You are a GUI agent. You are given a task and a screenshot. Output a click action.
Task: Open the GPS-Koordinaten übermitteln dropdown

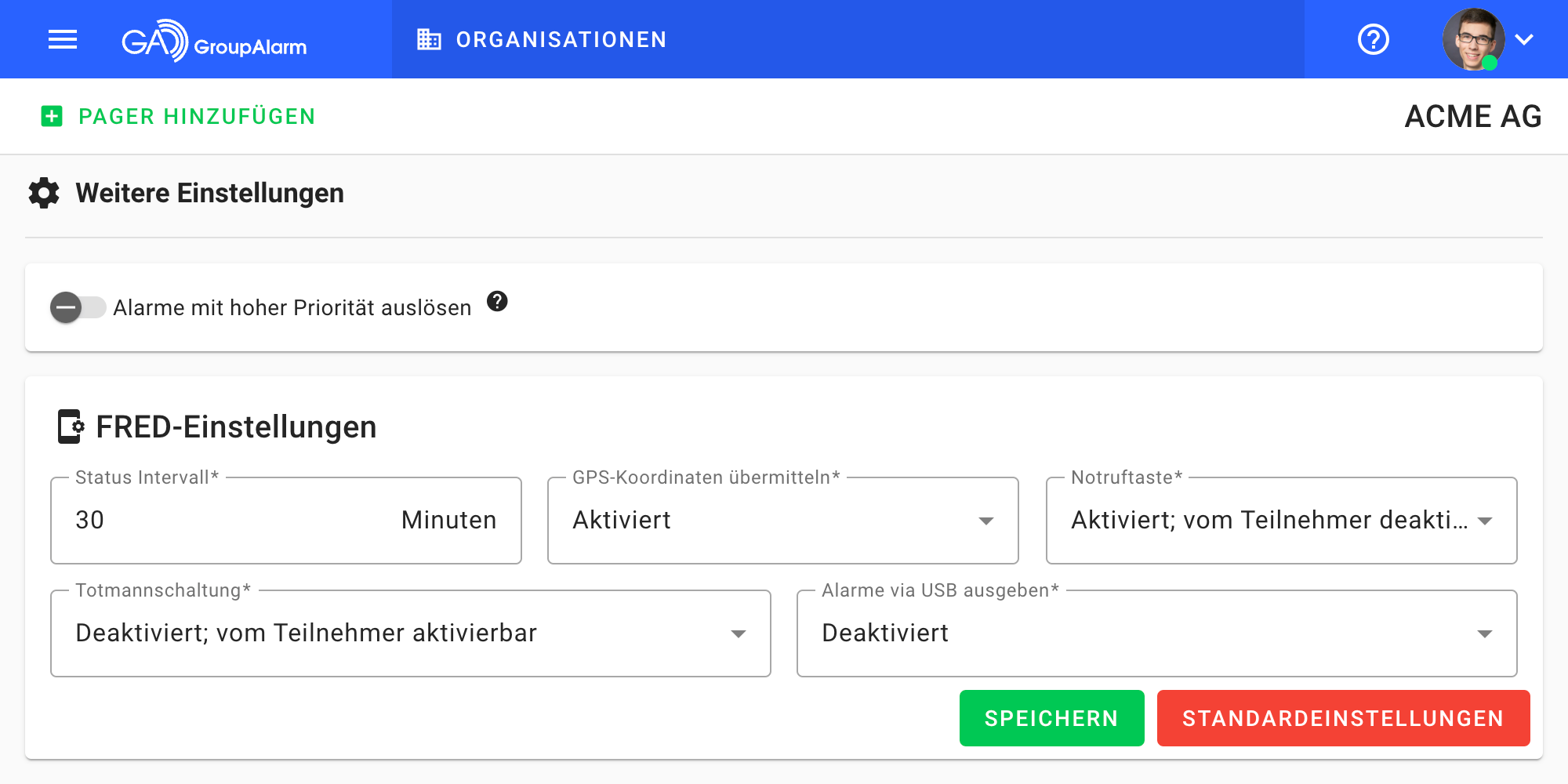tap(782, 521)
